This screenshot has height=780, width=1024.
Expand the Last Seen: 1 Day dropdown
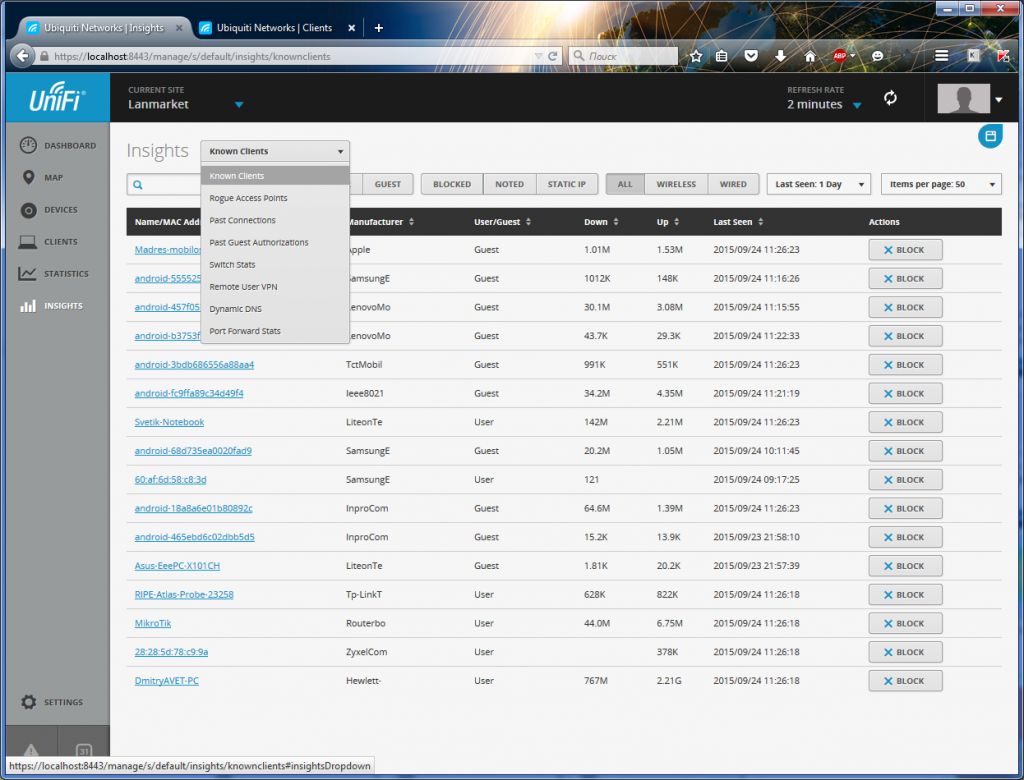point(817,184)
